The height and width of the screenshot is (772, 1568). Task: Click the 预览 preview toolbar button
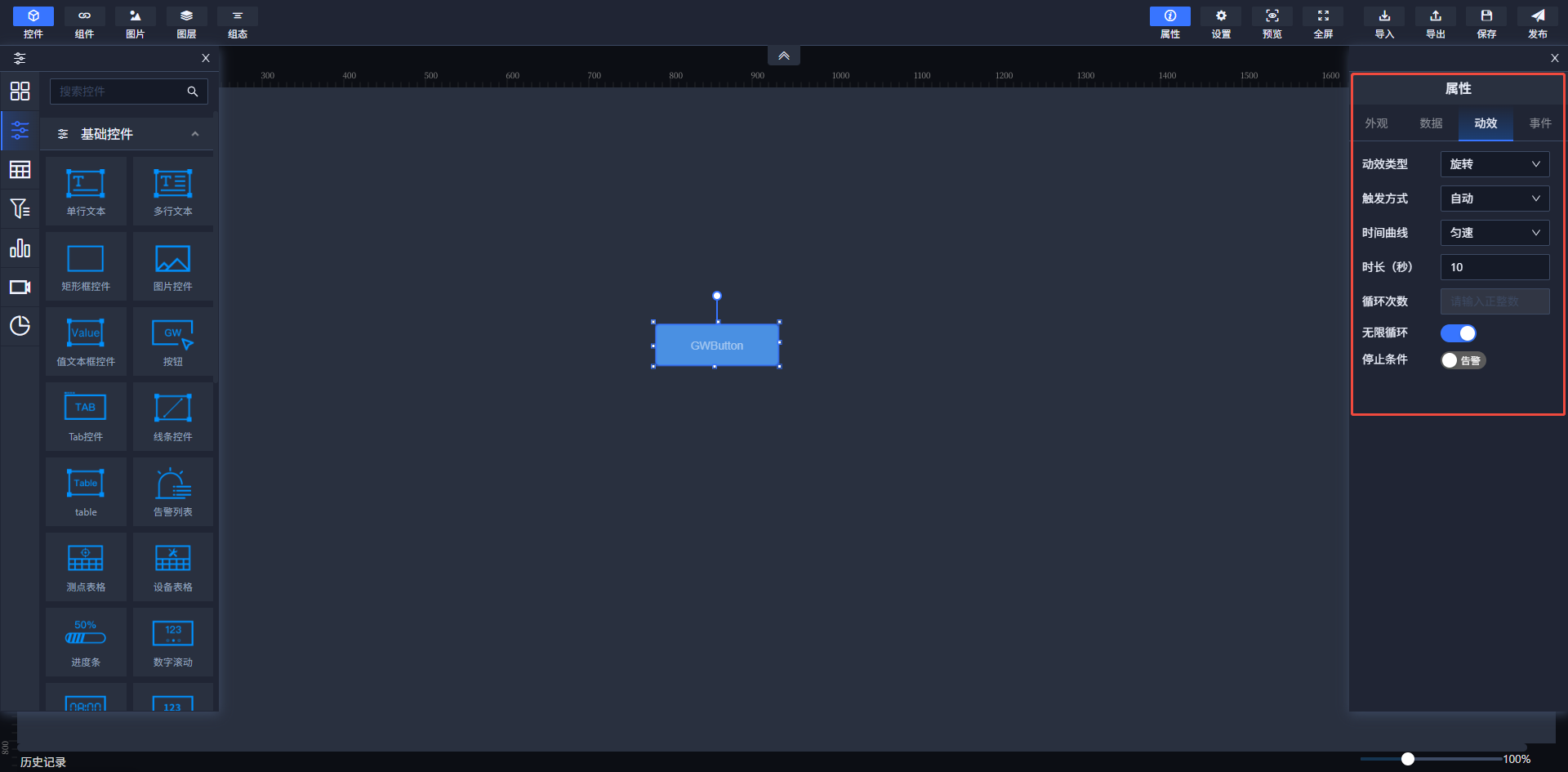(x=1272, y=23)
